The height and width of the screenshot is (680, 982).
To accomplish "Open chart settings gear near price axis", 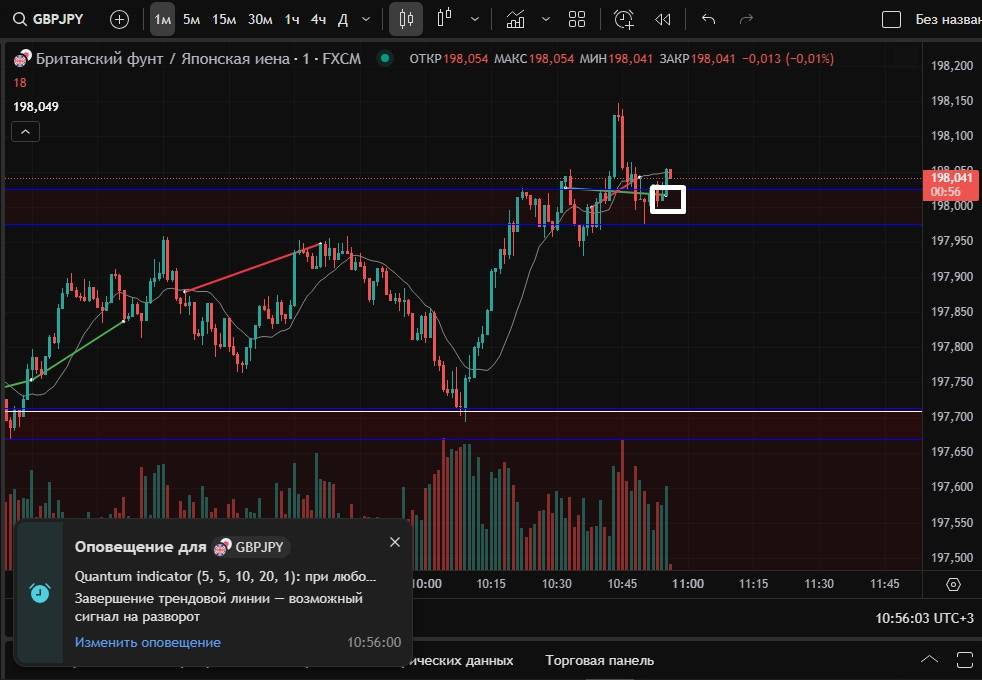I will coord(953,585).
